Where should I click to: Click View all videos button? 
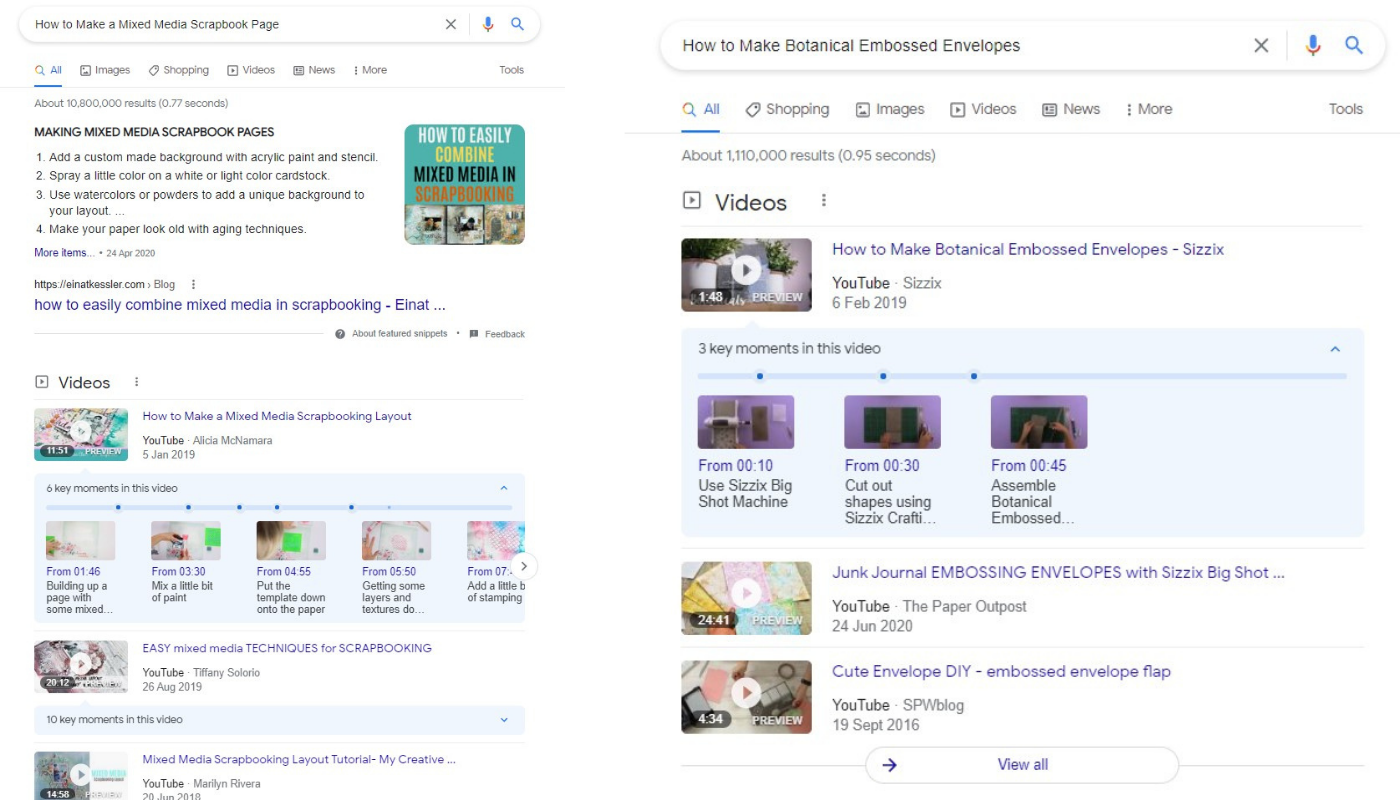pyautogui.click(x=1022, y=765)
